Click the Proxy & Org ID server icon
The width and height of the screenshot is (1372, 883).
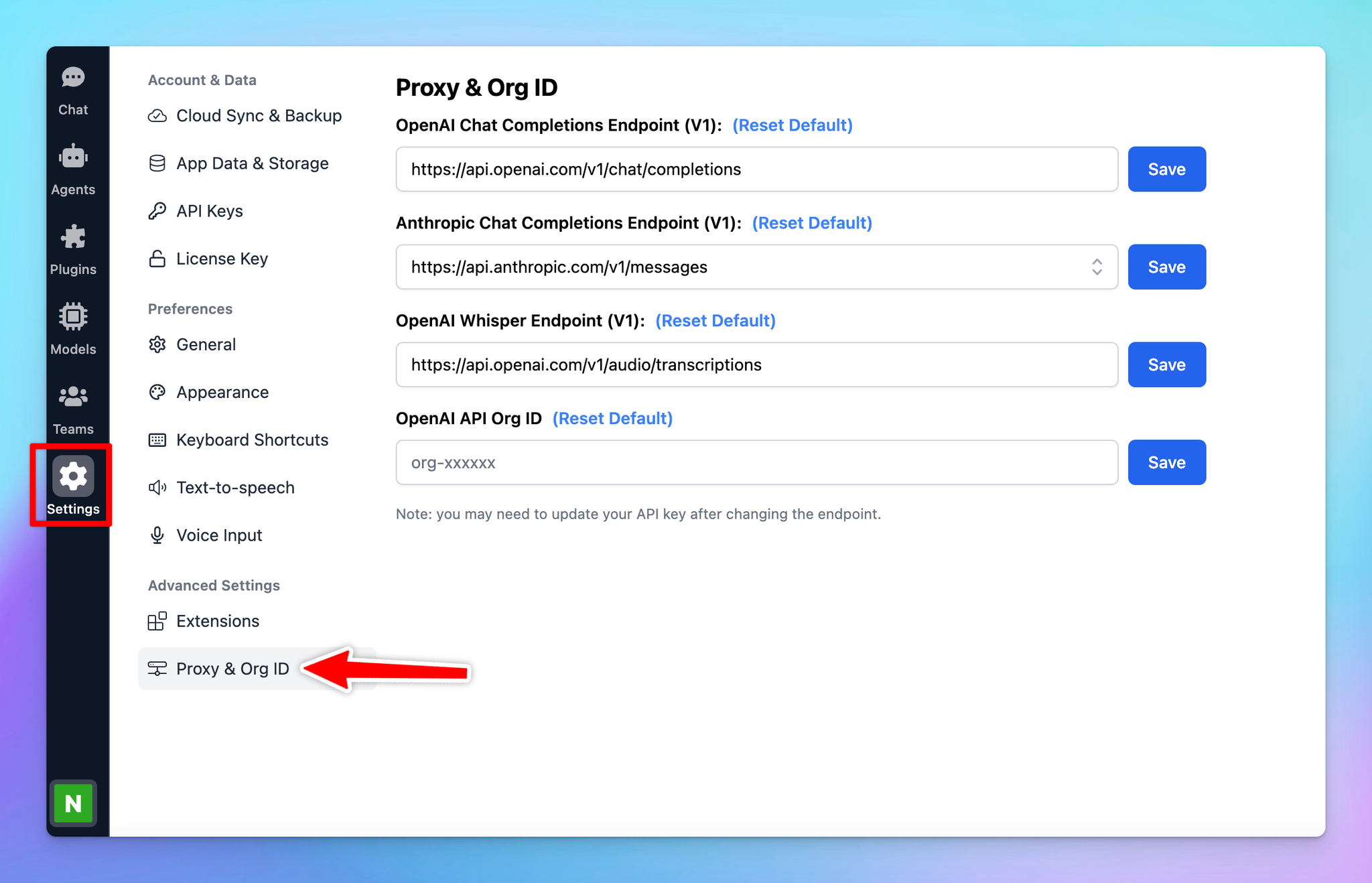(157, 669)
